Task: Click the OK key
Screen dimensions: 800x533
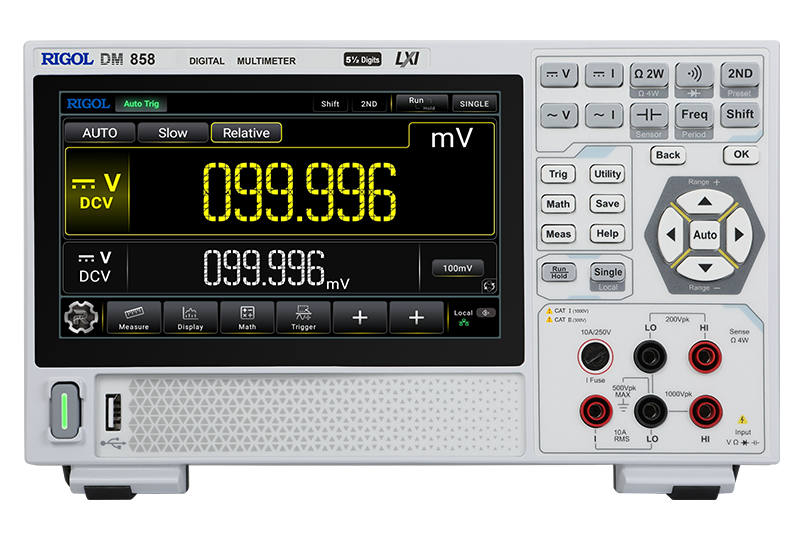Action: pyautogui.click(x=741, y=155)
